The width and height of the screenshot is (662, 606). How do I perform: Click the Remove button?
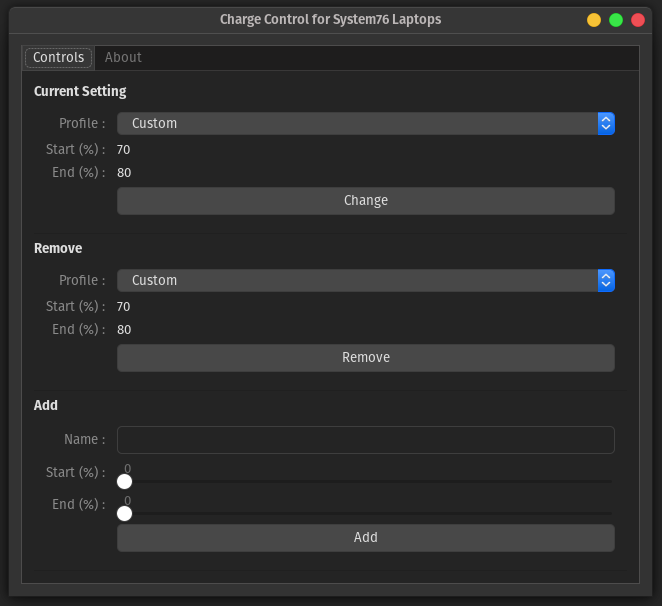click(x=366, y=358)
